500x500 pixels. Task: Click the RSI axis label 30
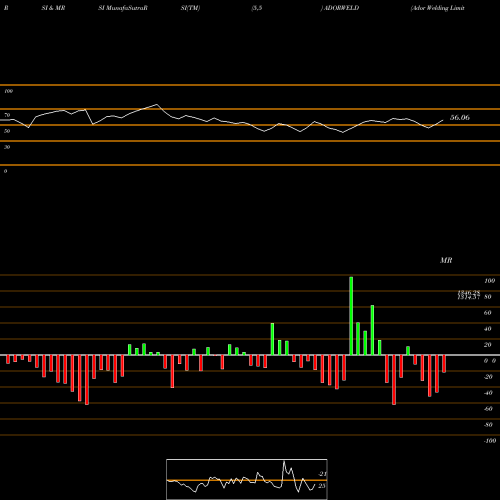(x=7, y=147)
